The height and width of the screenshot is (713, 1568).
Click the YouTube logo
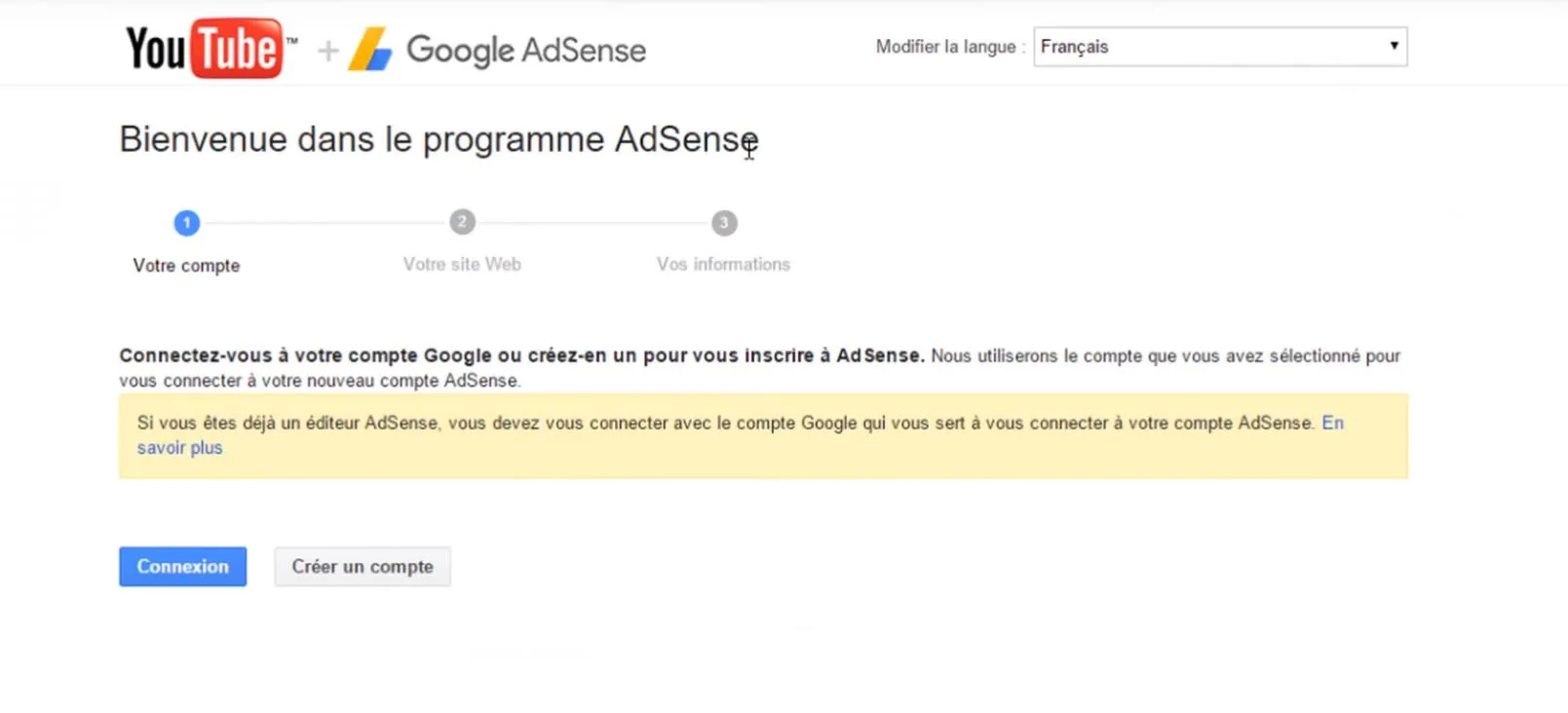point(207,48)
